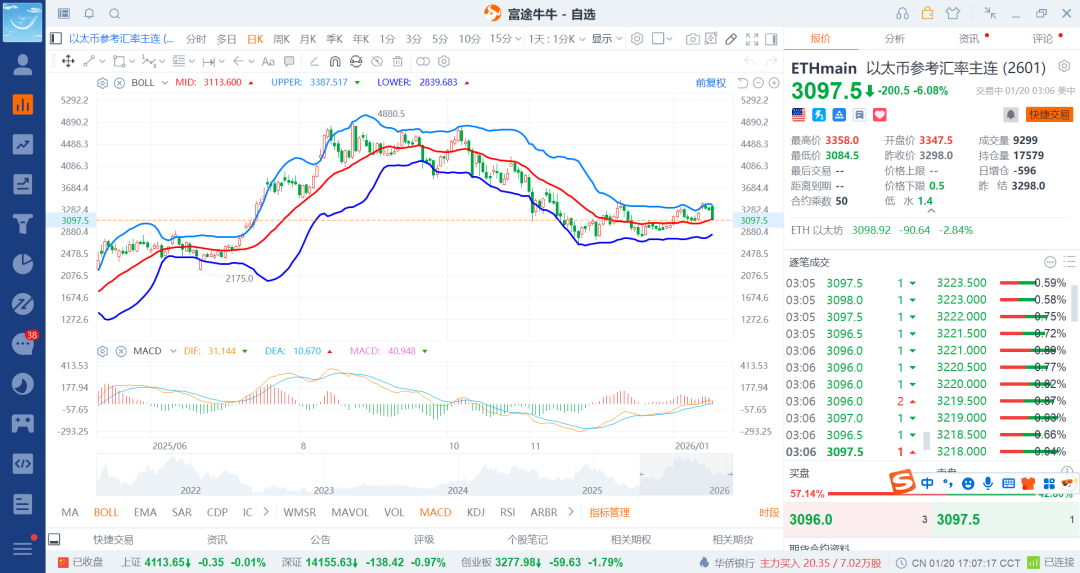Expand the MACD indicator dropdown arrow
Screen dimensions: 1080x573
click(173, 351)
